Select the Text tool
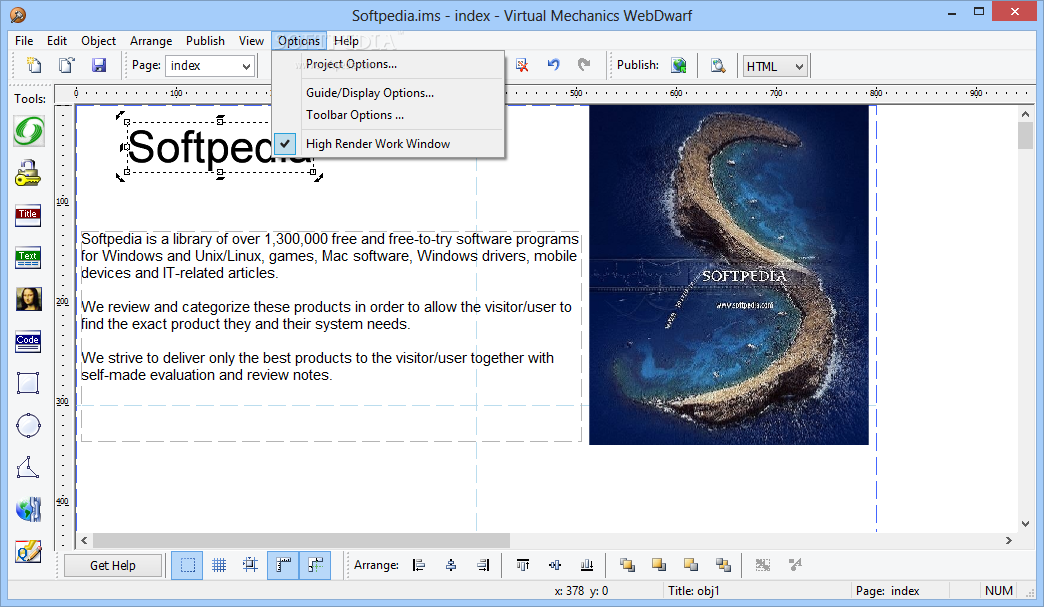 coord(28,258)
